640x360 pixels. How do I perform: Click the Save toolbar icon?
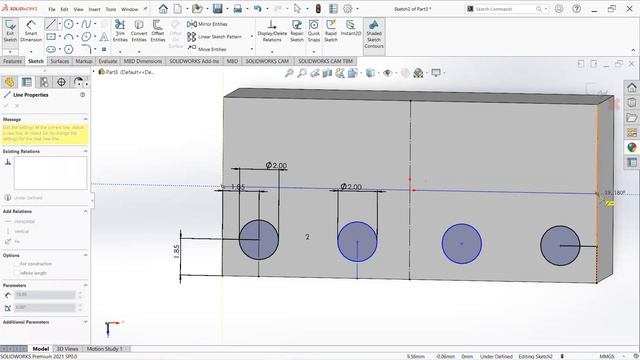tap(218, 9)
